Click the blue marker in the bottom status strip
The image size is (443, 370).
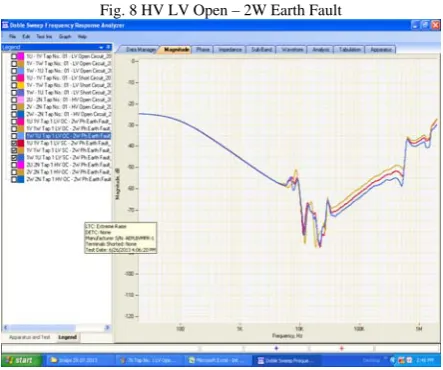pos(276,348)
